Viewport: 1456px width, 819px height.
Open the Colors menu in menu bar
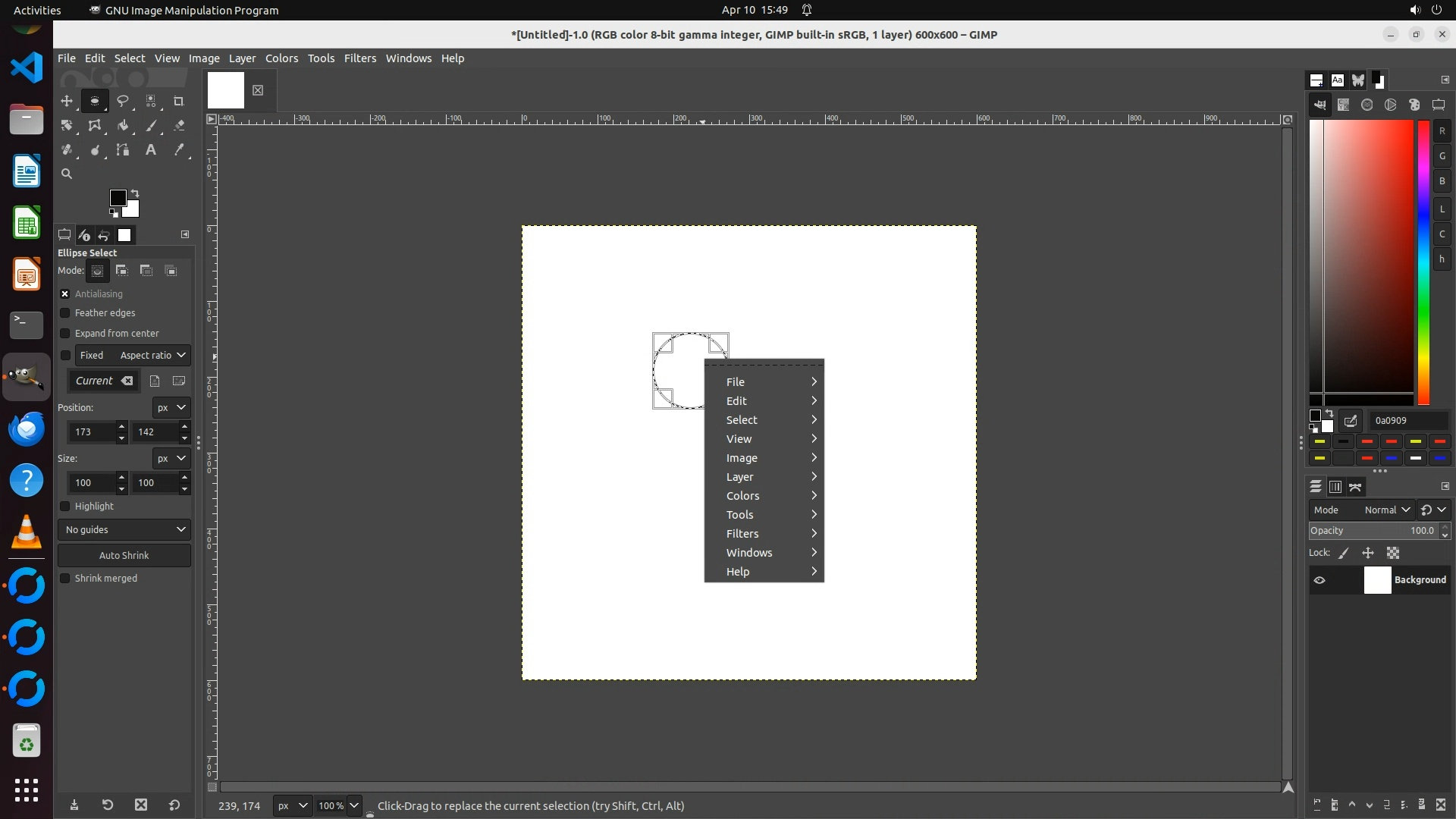point(281,58)
